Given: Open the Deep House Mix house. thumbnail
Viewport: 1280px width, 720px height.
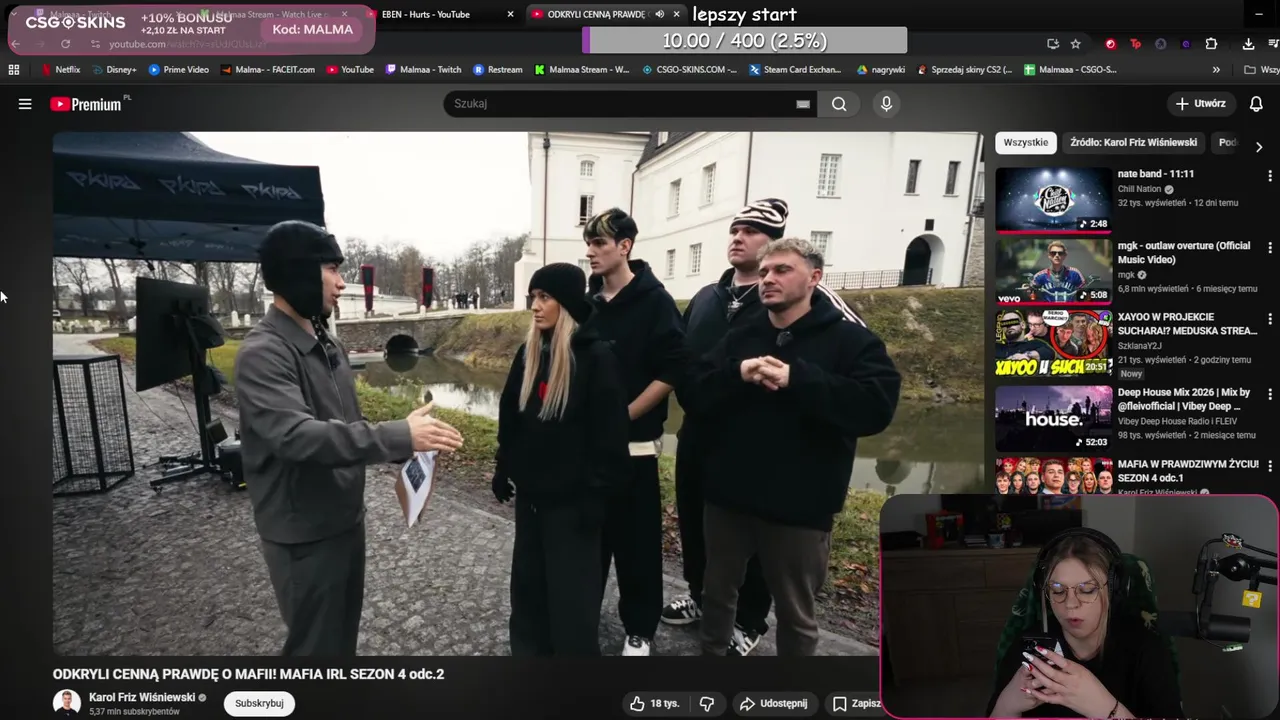Looking at the screenshot, I should [1053, 418].
